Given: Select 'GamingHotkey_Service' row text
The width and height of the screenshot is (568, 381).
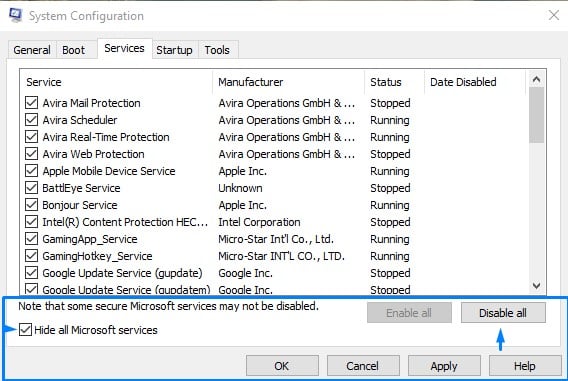Looking at the screenshot, I should click(97, 256).
